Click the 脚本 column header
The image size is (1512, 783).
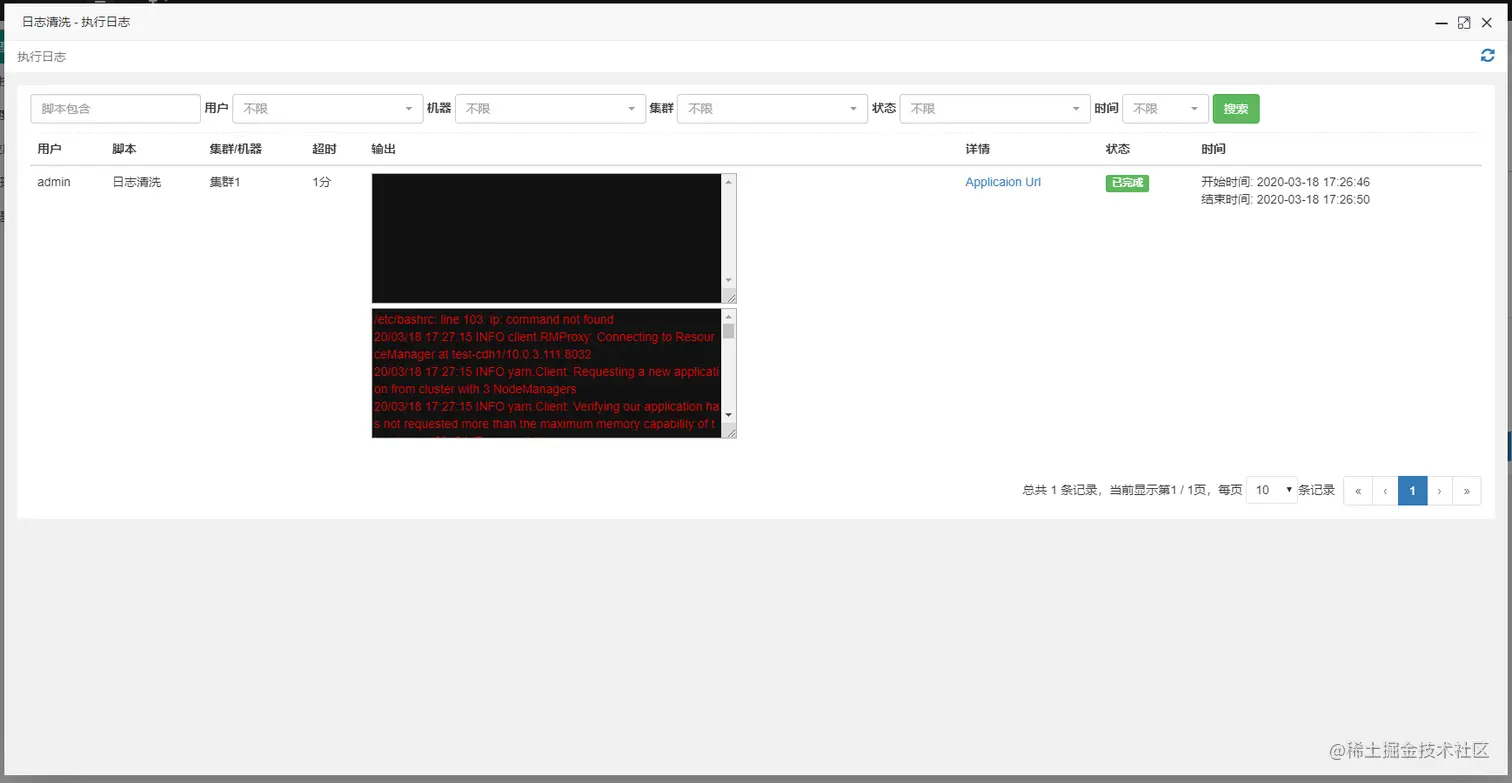pyautogui.click(x=124, y=149)
